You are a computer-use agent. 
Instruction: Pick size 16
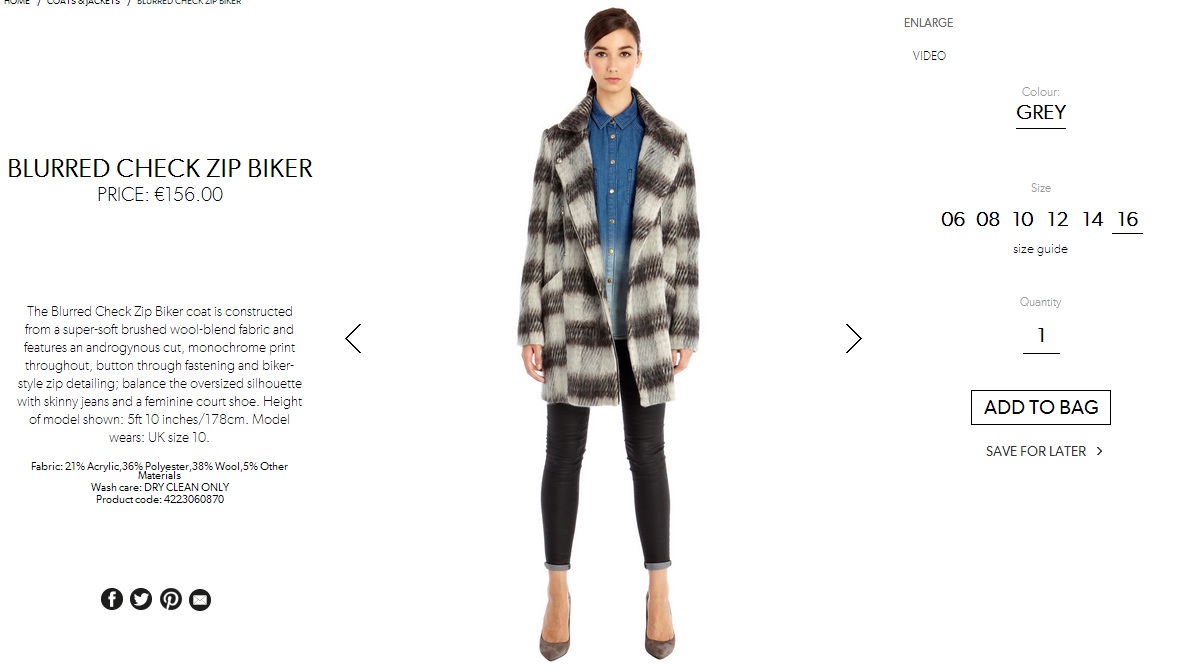click(x=1127, y=219)
